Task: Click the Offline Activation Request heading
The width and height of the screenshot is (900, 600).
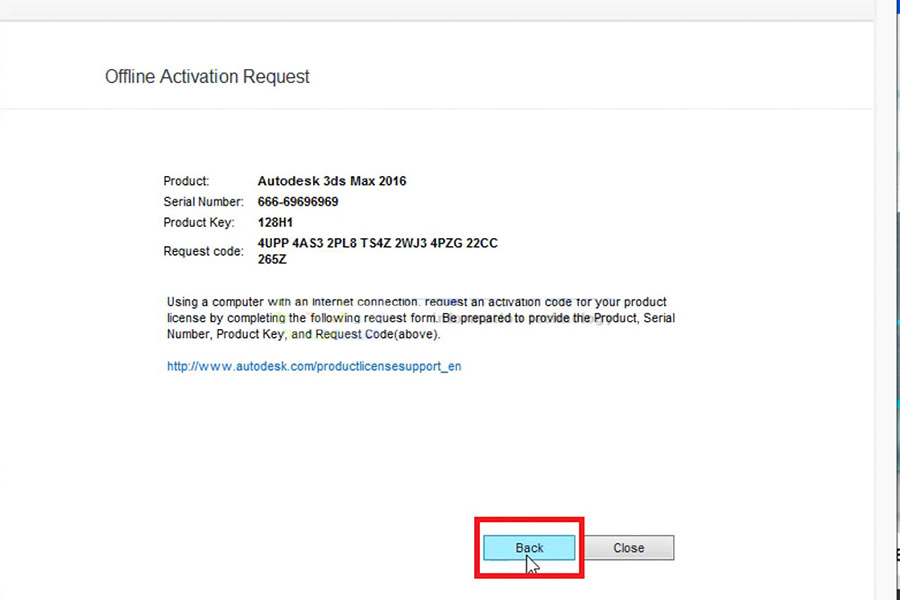Action: [207, 76]
